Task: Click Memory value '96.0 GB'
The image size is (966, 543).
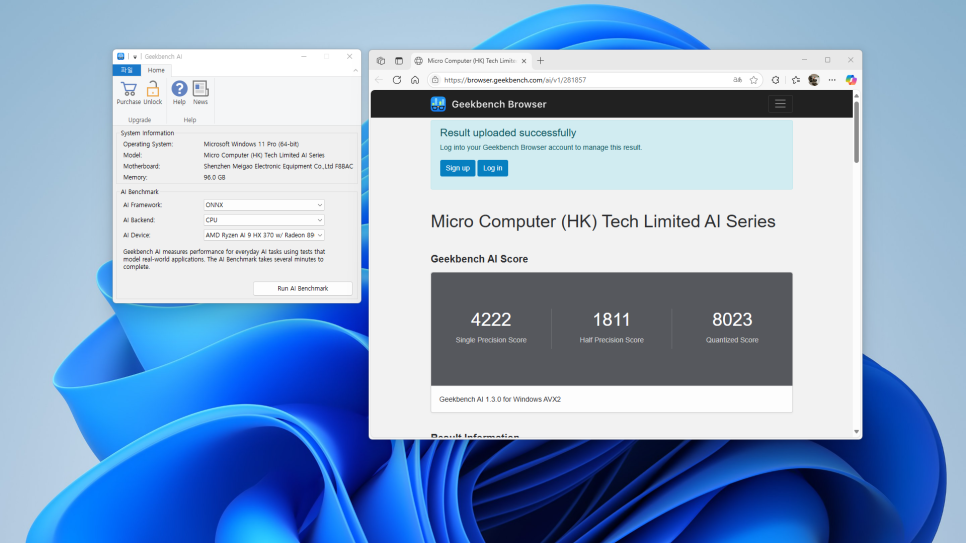Action: tap(214, 178)
